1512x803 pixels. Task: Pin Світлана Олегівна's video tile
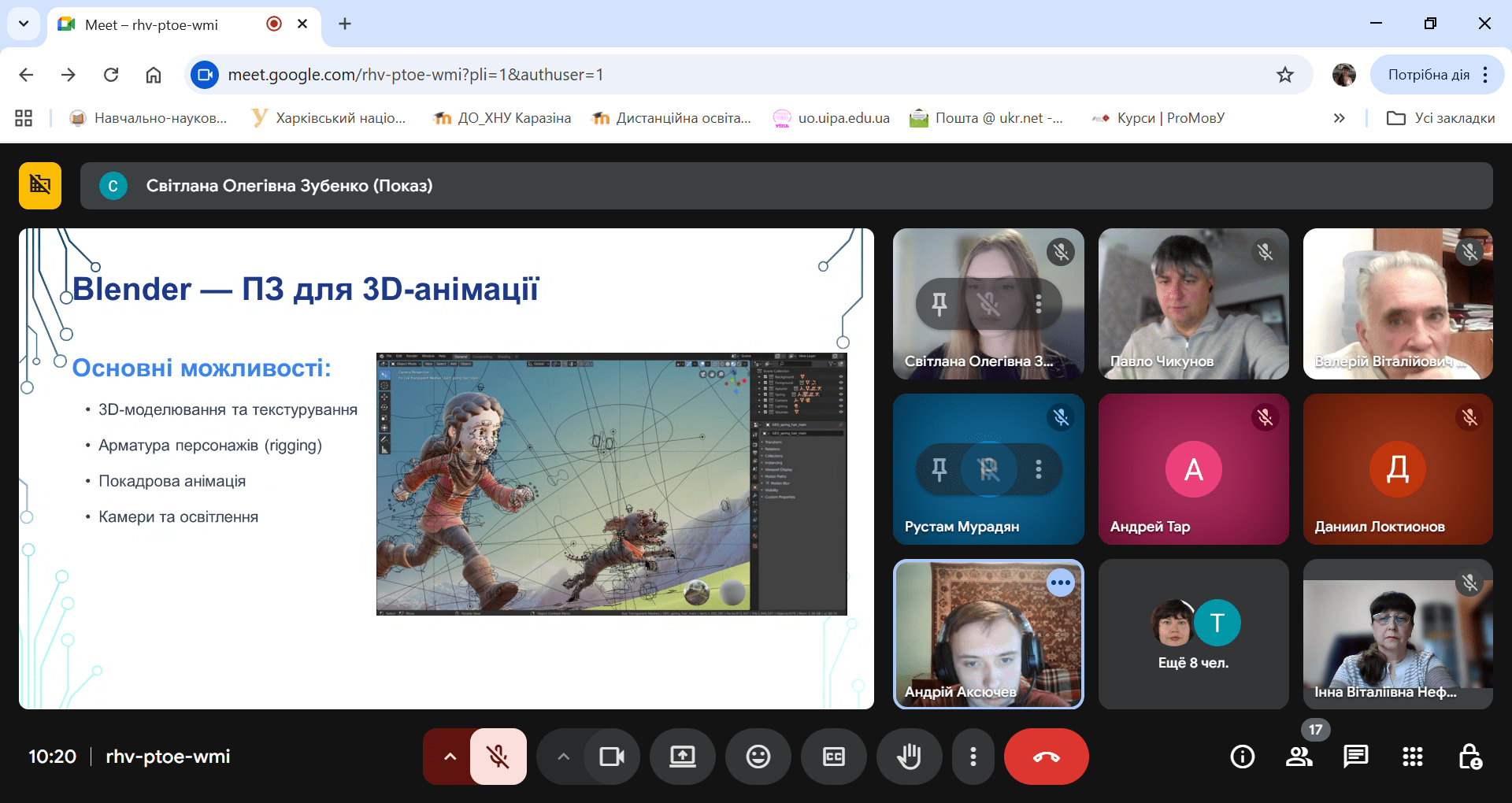pos(939,303)
